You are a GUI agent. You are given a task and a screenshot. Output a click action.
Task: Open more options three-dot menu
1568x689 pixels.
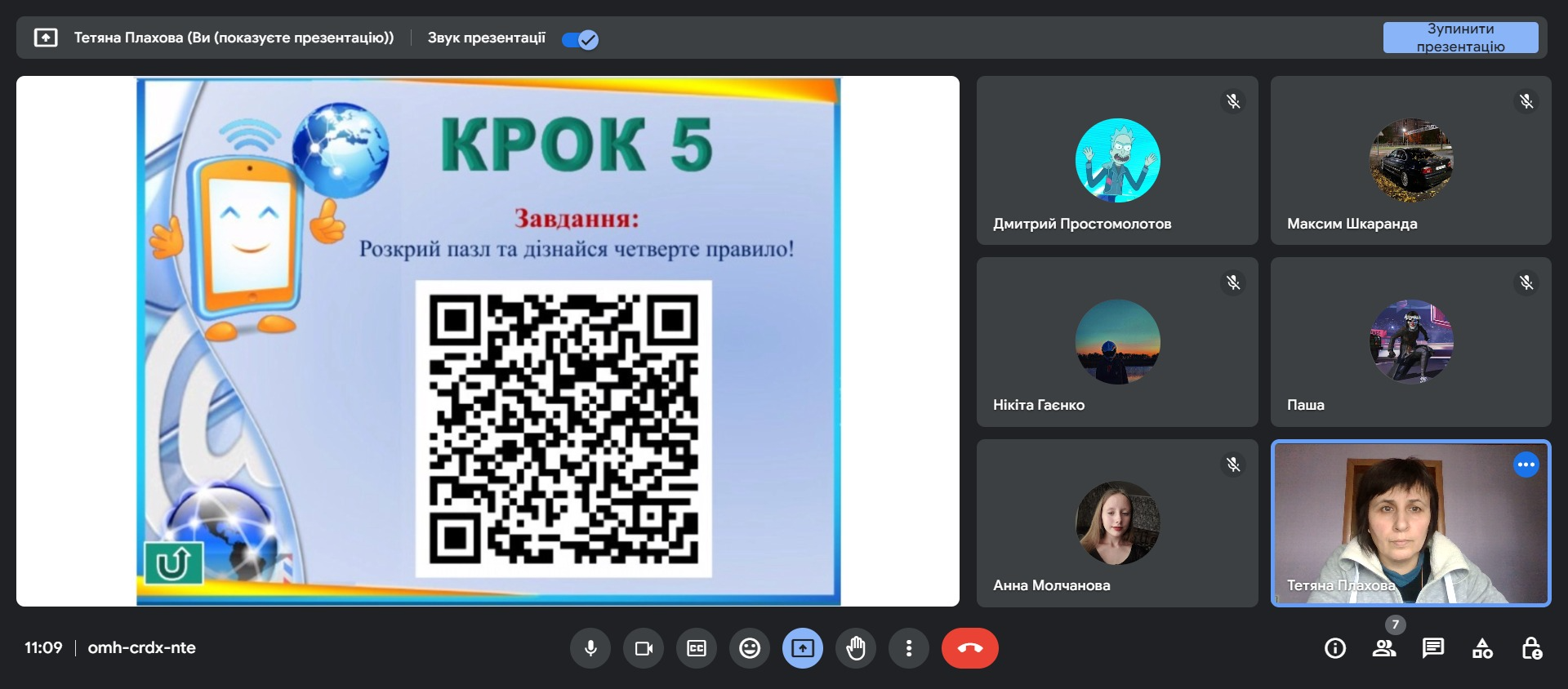click(909, 648)
